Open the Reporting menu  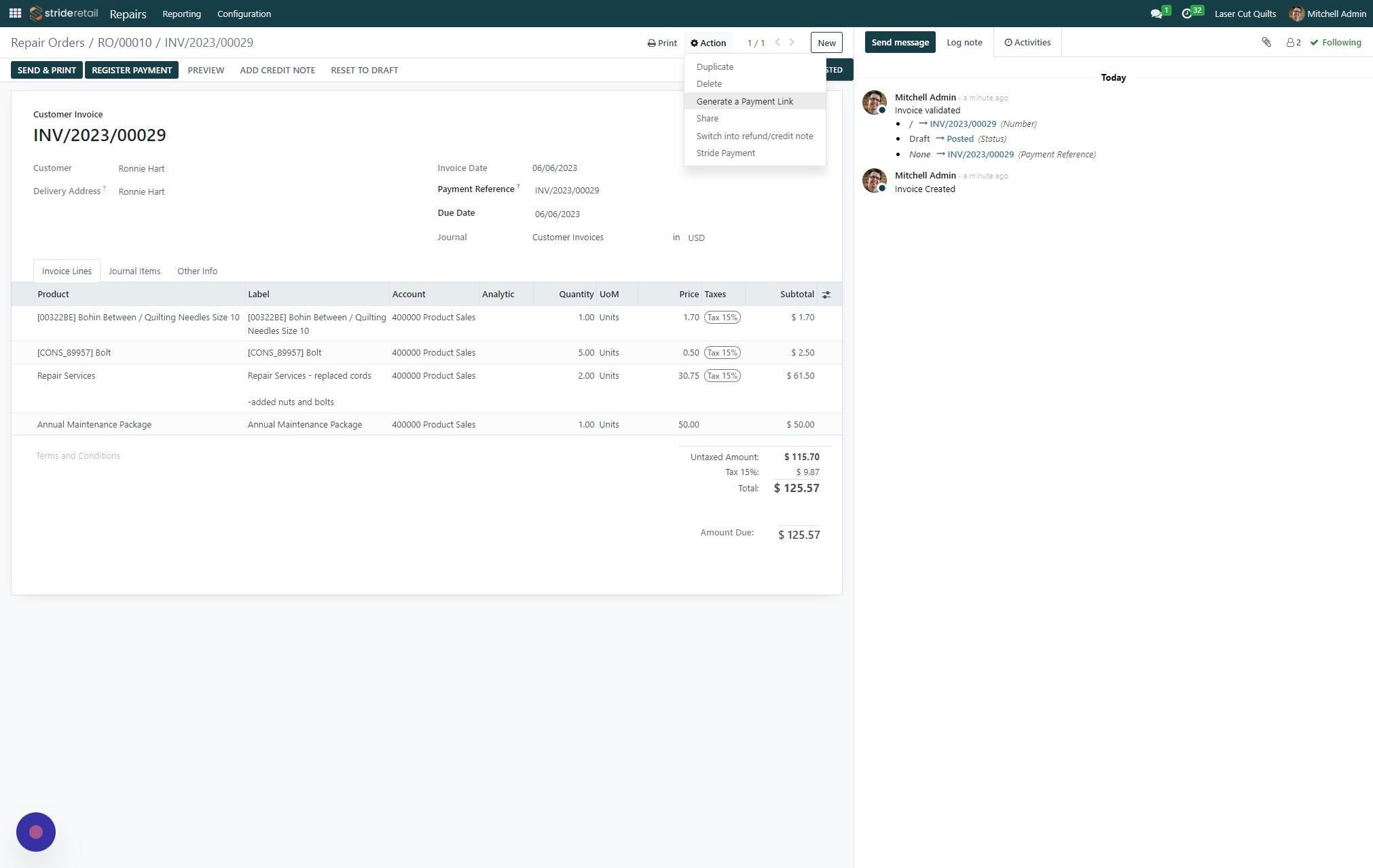point(181,14)
